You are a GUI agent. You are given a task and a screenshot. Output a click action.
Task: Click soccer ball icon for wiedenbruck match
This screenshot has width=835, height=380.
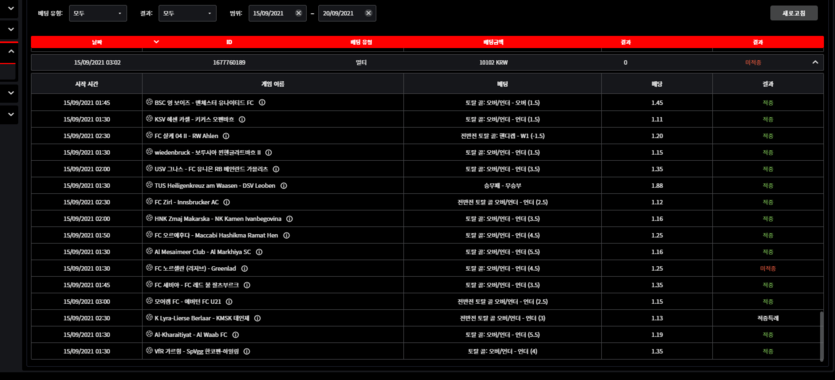(x=150, y=153)
